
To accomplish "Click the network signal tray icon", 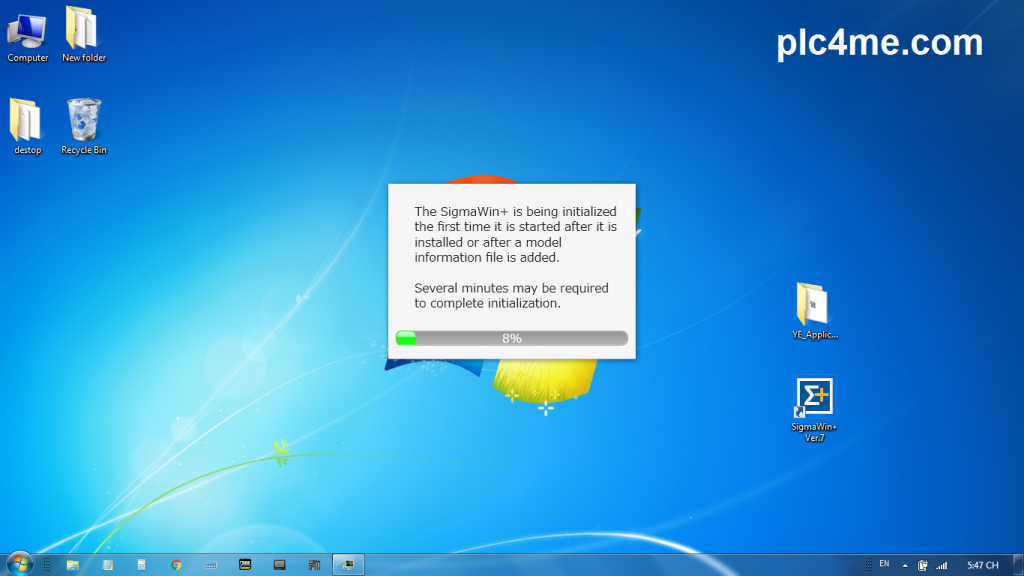I will [941, 565].
